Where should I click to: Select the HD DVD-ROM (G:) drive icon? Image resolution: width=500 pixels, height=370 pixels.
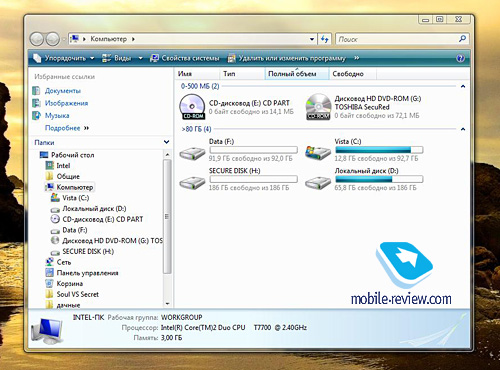(318, 107)
